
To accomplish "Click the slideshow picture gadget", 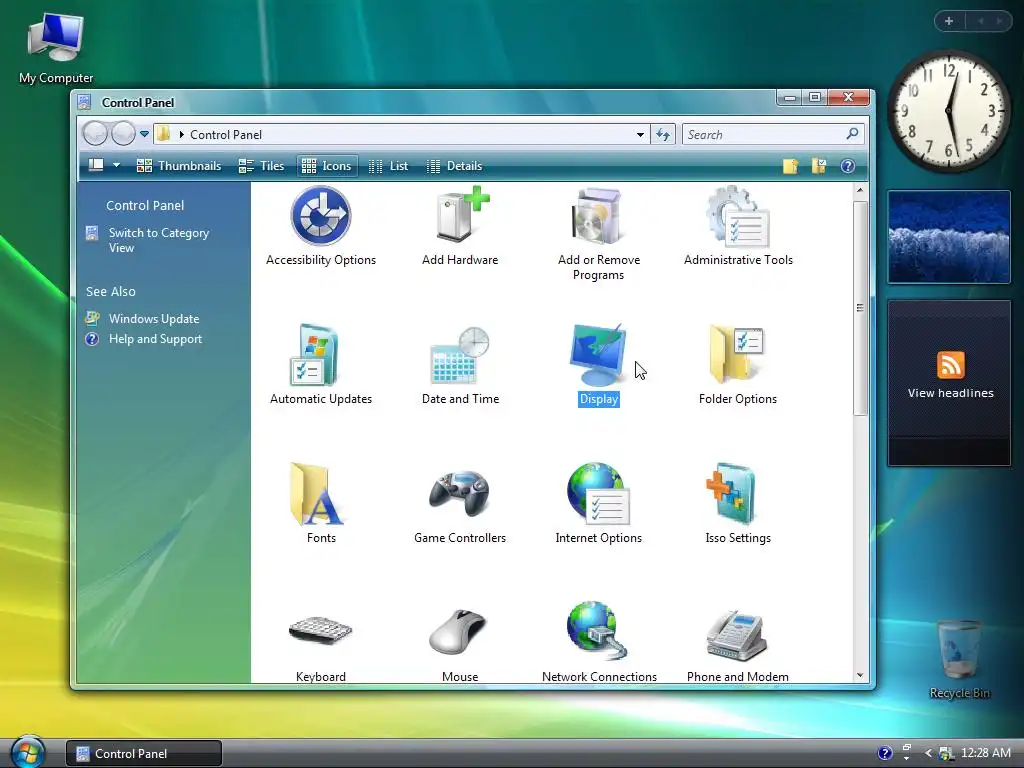I will (949, 237).
